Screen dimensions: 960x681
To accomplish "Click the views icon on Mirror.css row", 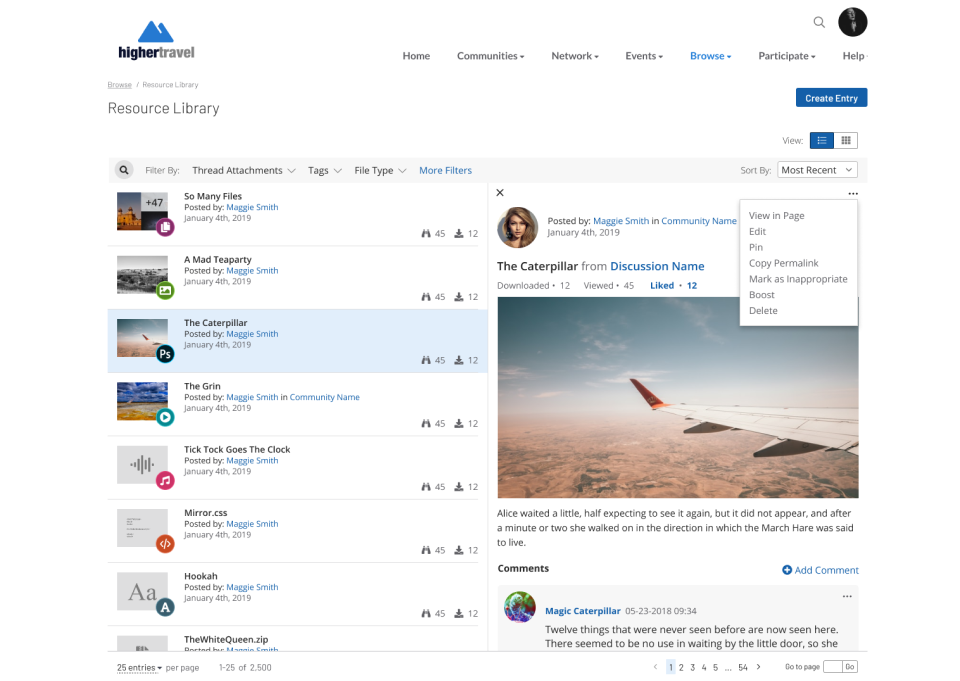I will 426,550.
